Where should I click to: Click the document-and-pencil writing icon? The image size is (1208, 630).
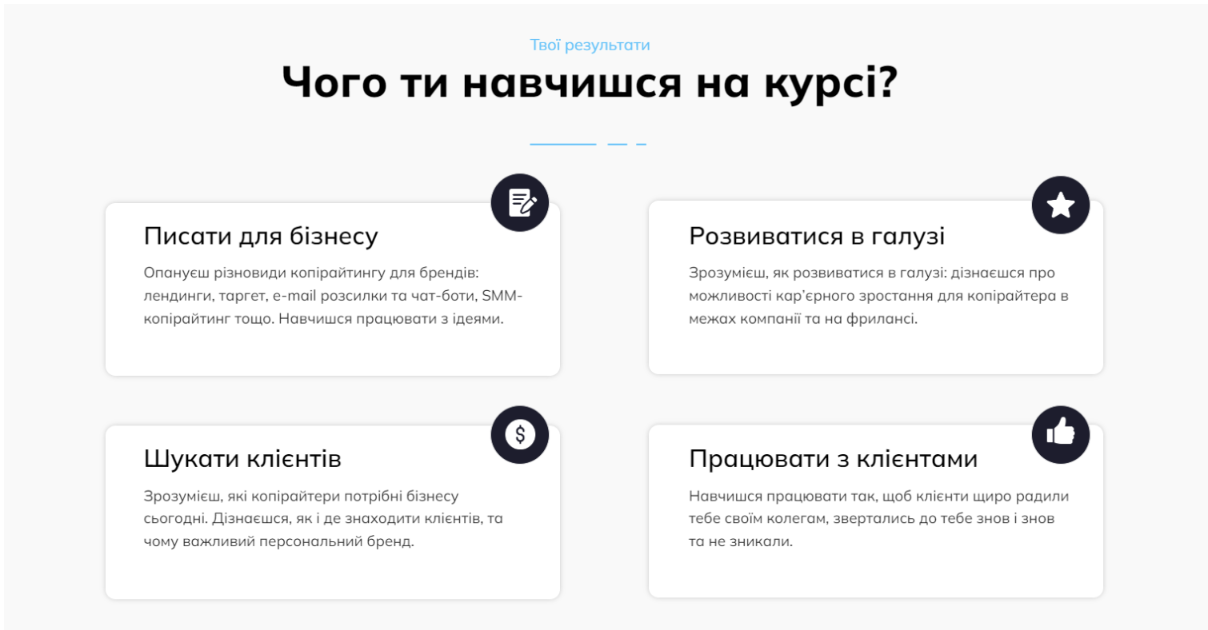pyautogui.click(x=520, y=202)
